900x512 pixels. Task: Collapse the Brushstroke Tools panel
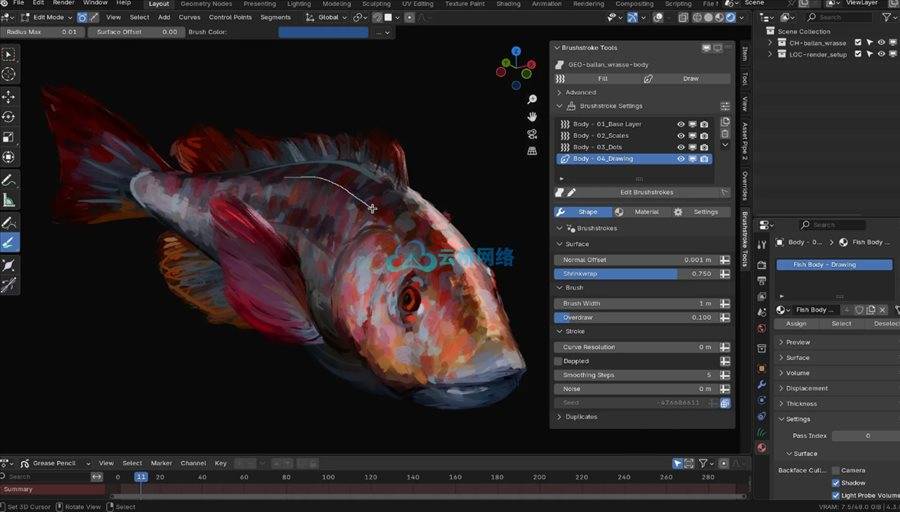tap(557, 48)
